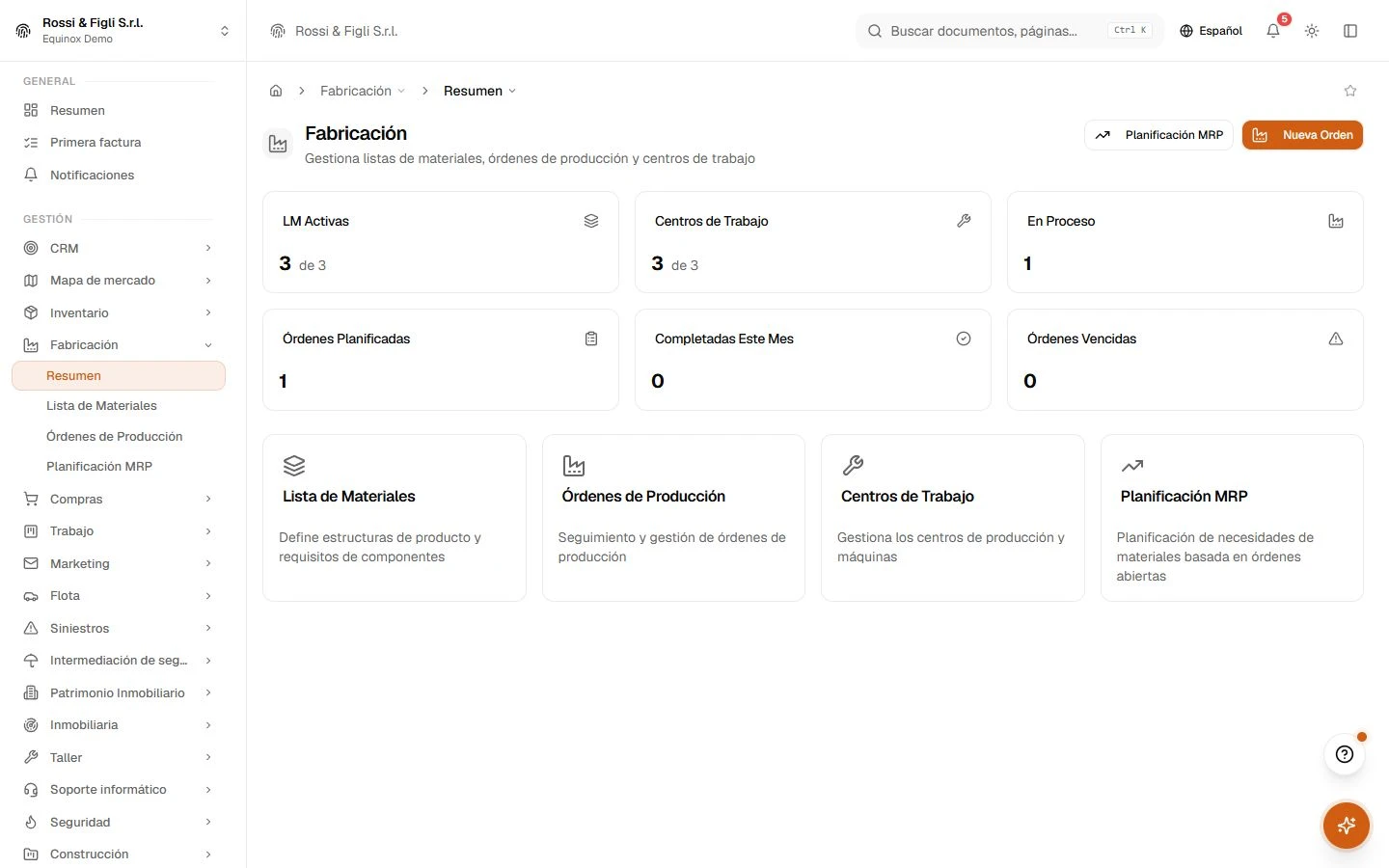
Task: Expand the Flota sidebar section
Action: [118, 595]
